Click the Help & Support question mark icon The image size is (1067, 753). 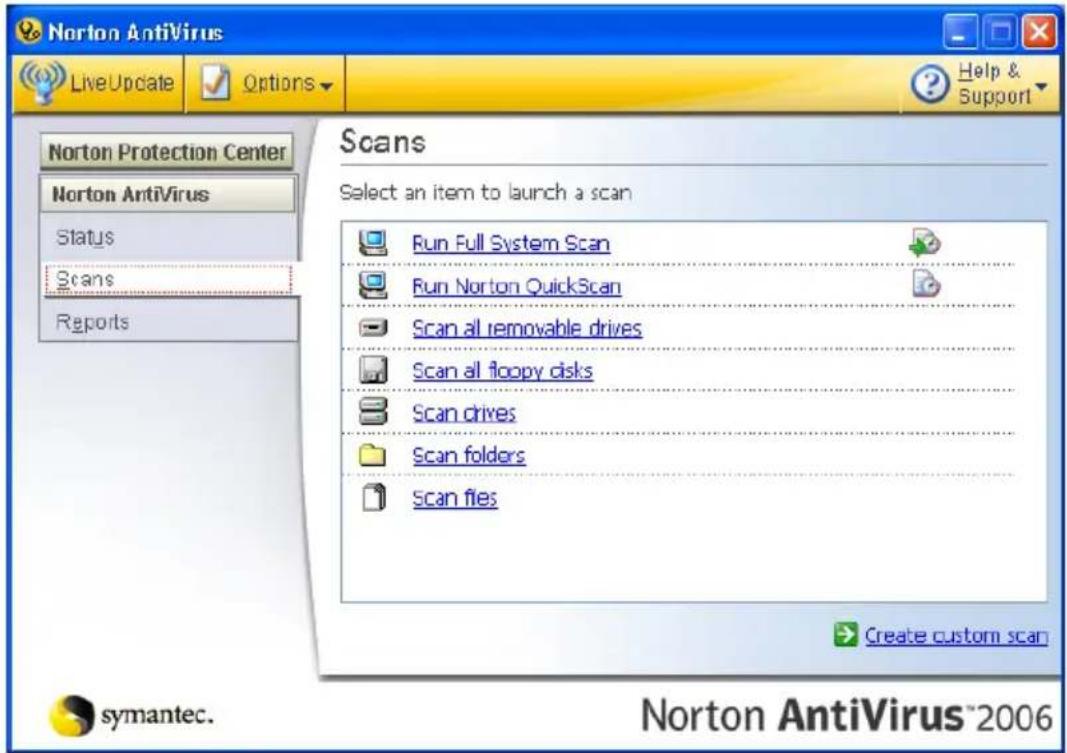coord(930,85)
